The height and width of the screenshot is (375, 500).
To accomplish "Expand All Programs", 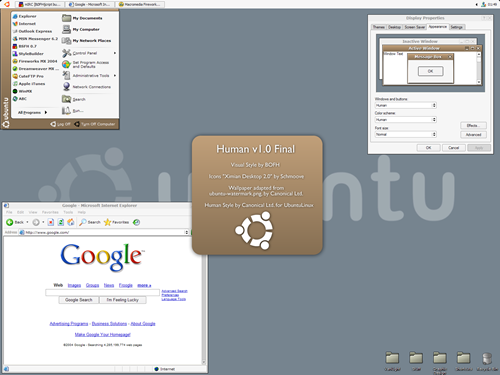I will [32, 112].
